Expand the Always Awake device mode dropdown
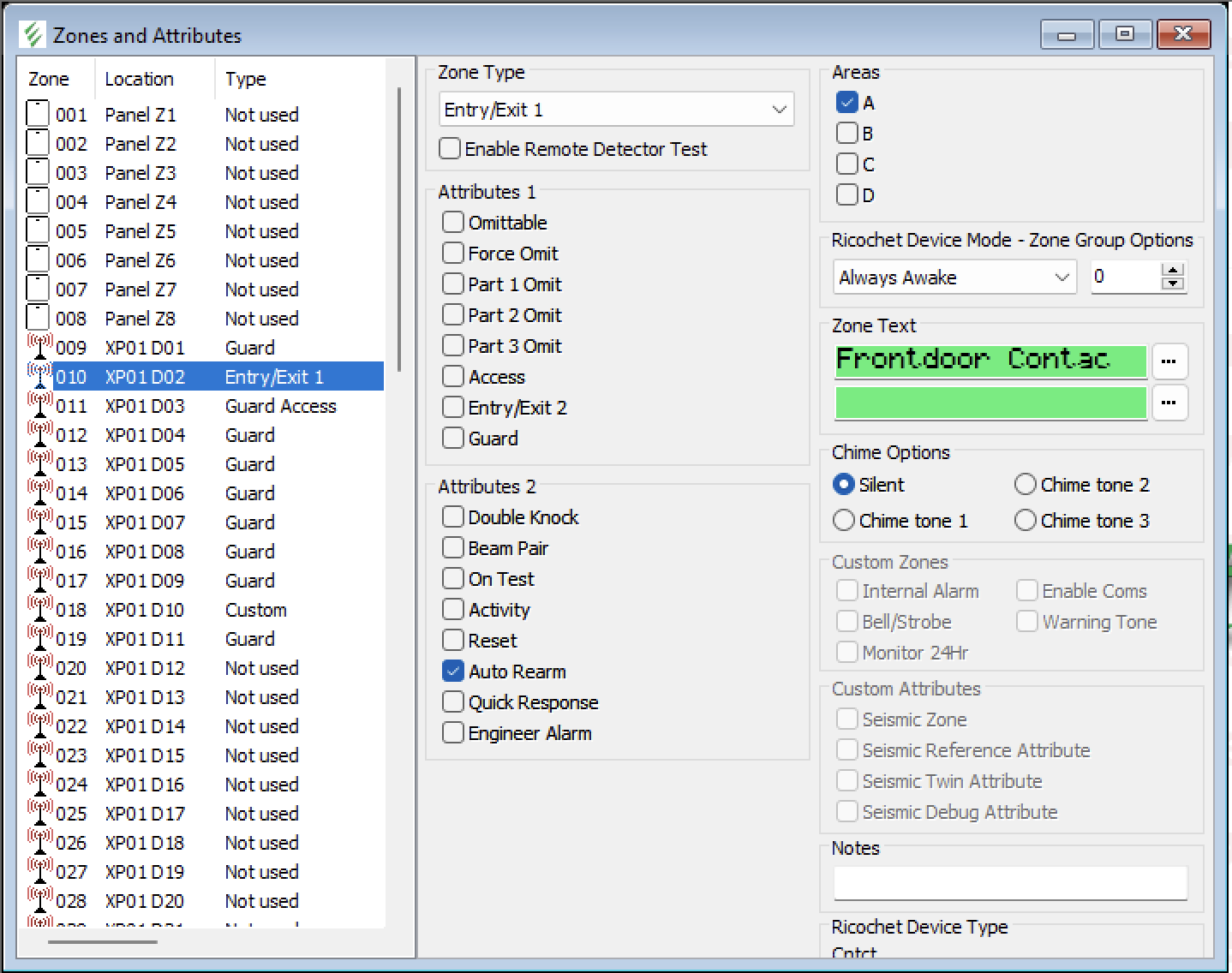The height and width of the screenshot is (973, 1232). coord(954,278)
